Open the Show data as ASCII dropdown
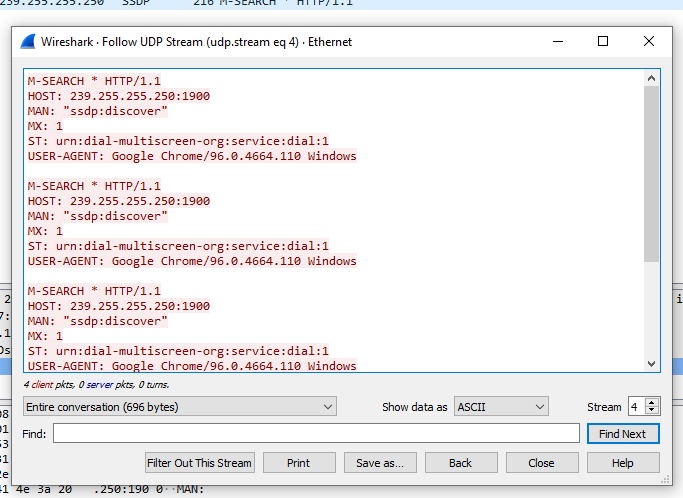This screenshot has height=498, width=683. tap(501, 407)
